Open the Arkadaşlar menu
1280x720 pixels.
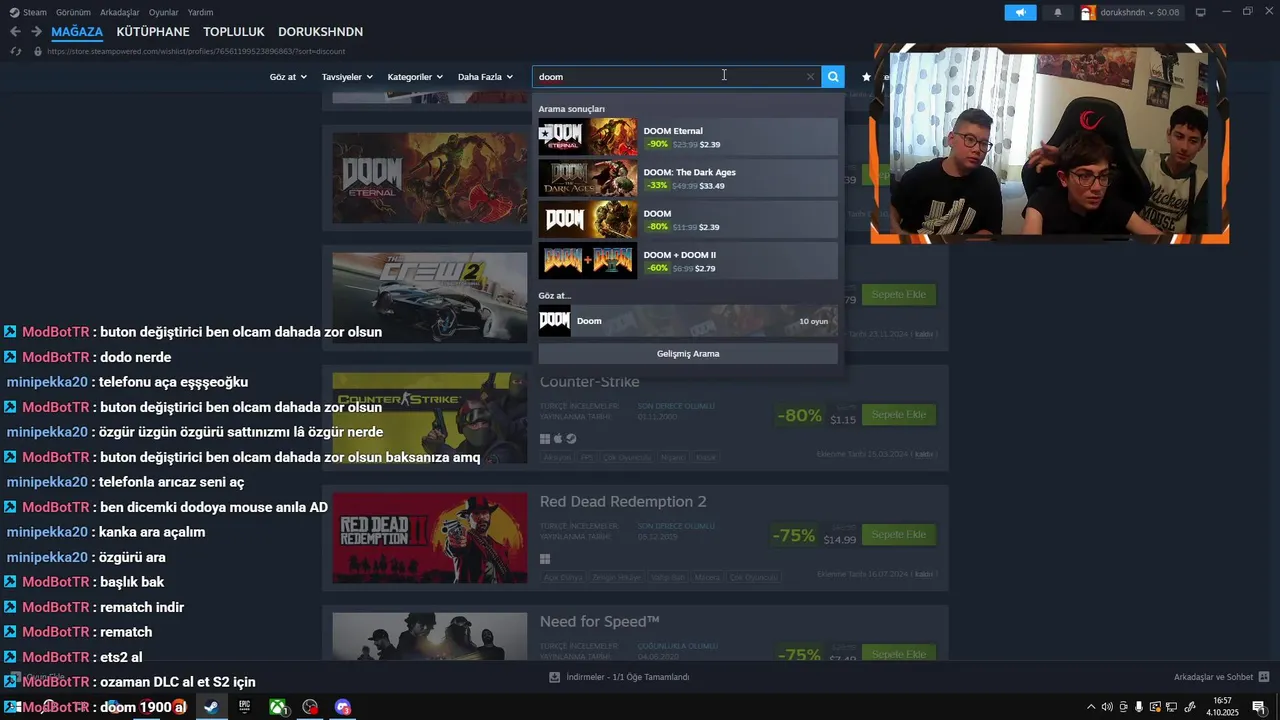(120, 12)
